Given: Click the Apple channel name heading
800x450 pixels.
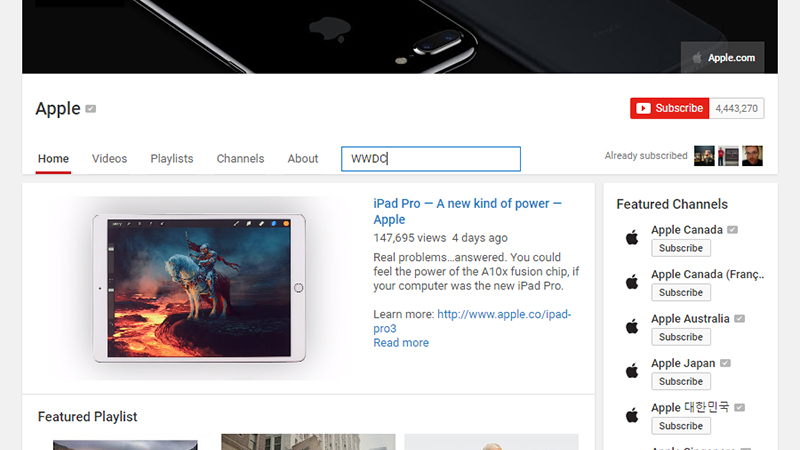Looking at the screenshot, I should [58, 109].
